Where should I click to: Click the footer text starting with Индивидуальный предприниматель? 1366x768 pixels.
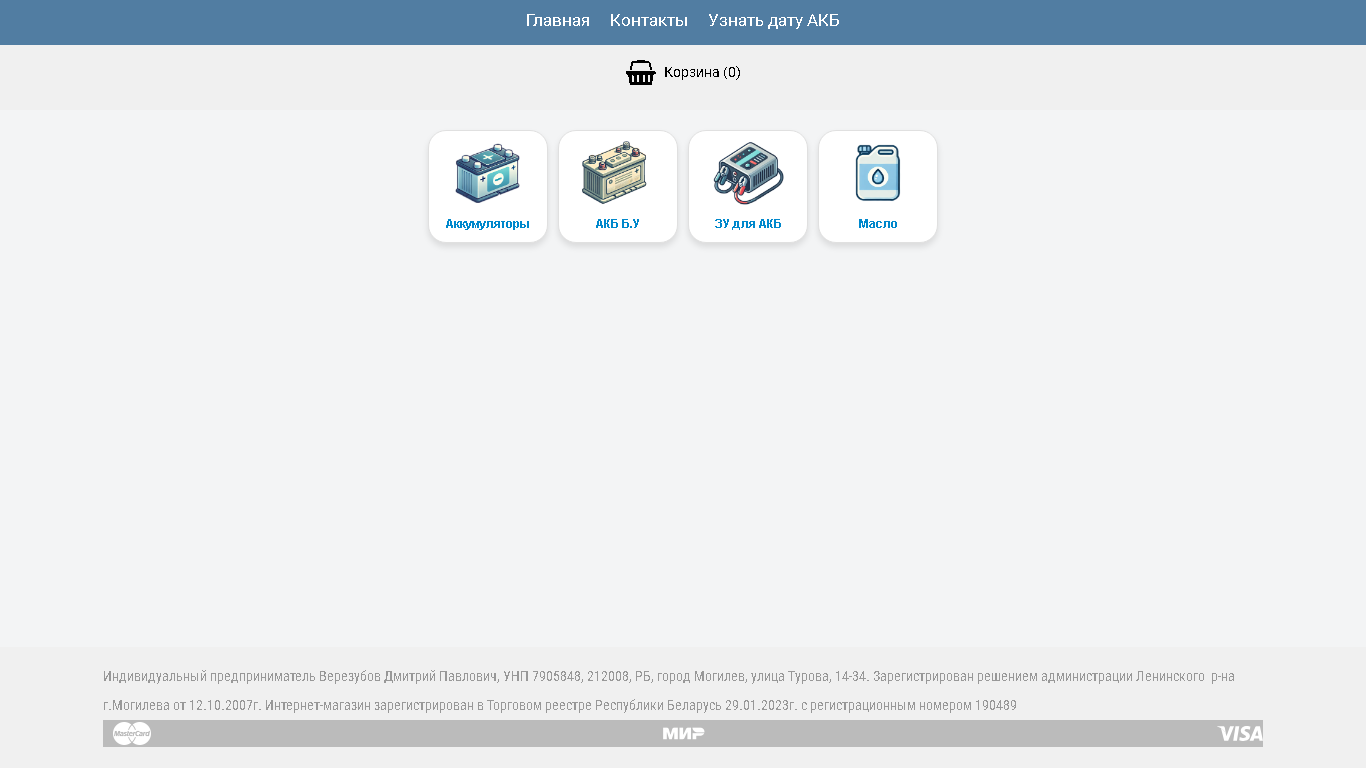[x=669, y=677]
